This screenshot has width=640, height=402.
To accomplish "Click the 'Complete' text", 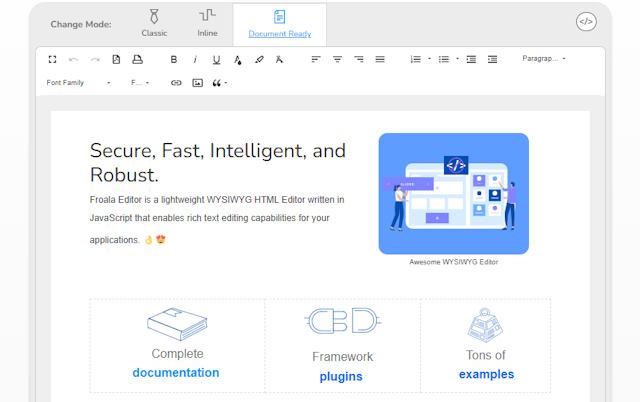I will (x=177, y=353).
